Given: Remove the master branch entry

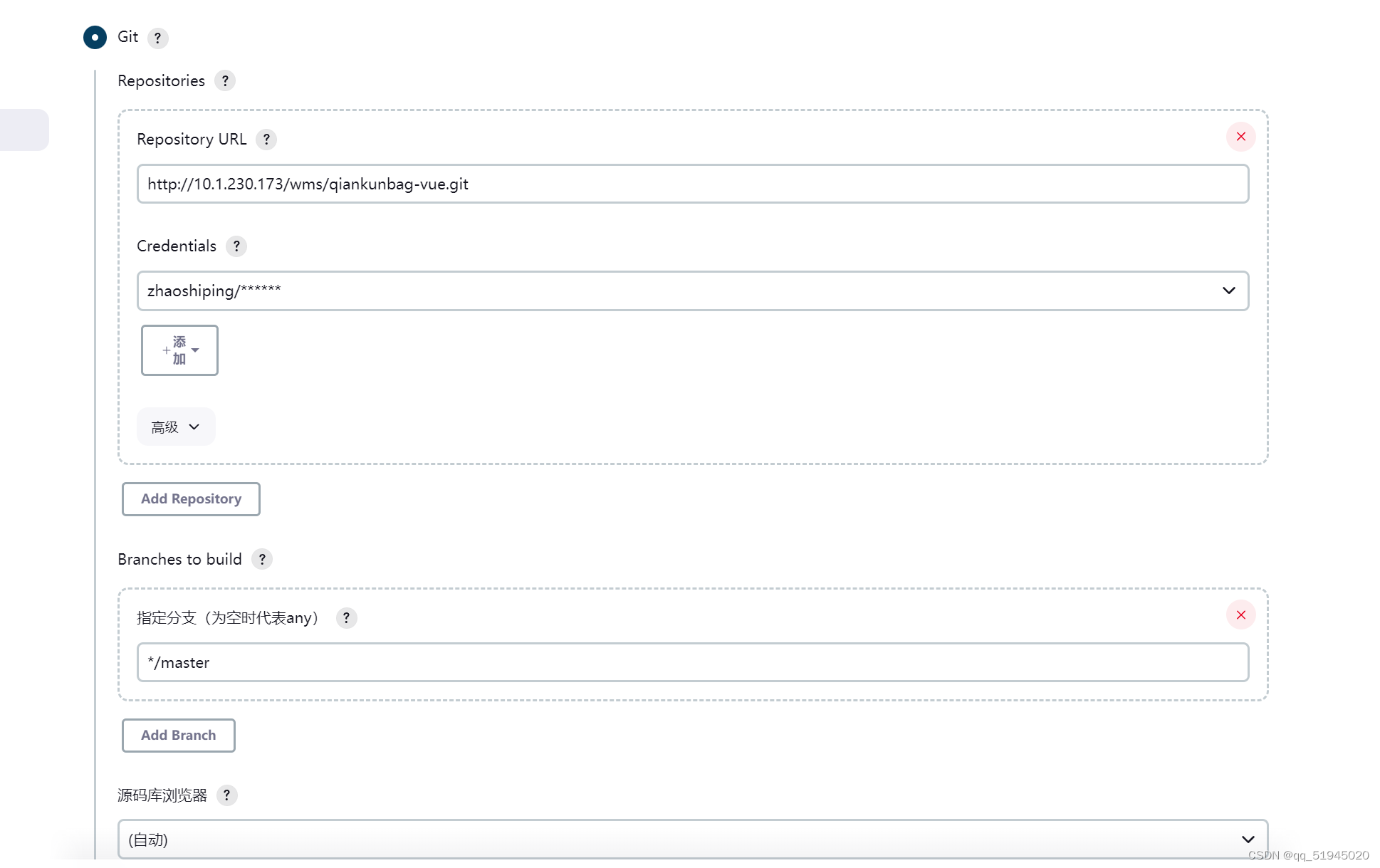Looking at the screenshot, I should coord(1240,615).
